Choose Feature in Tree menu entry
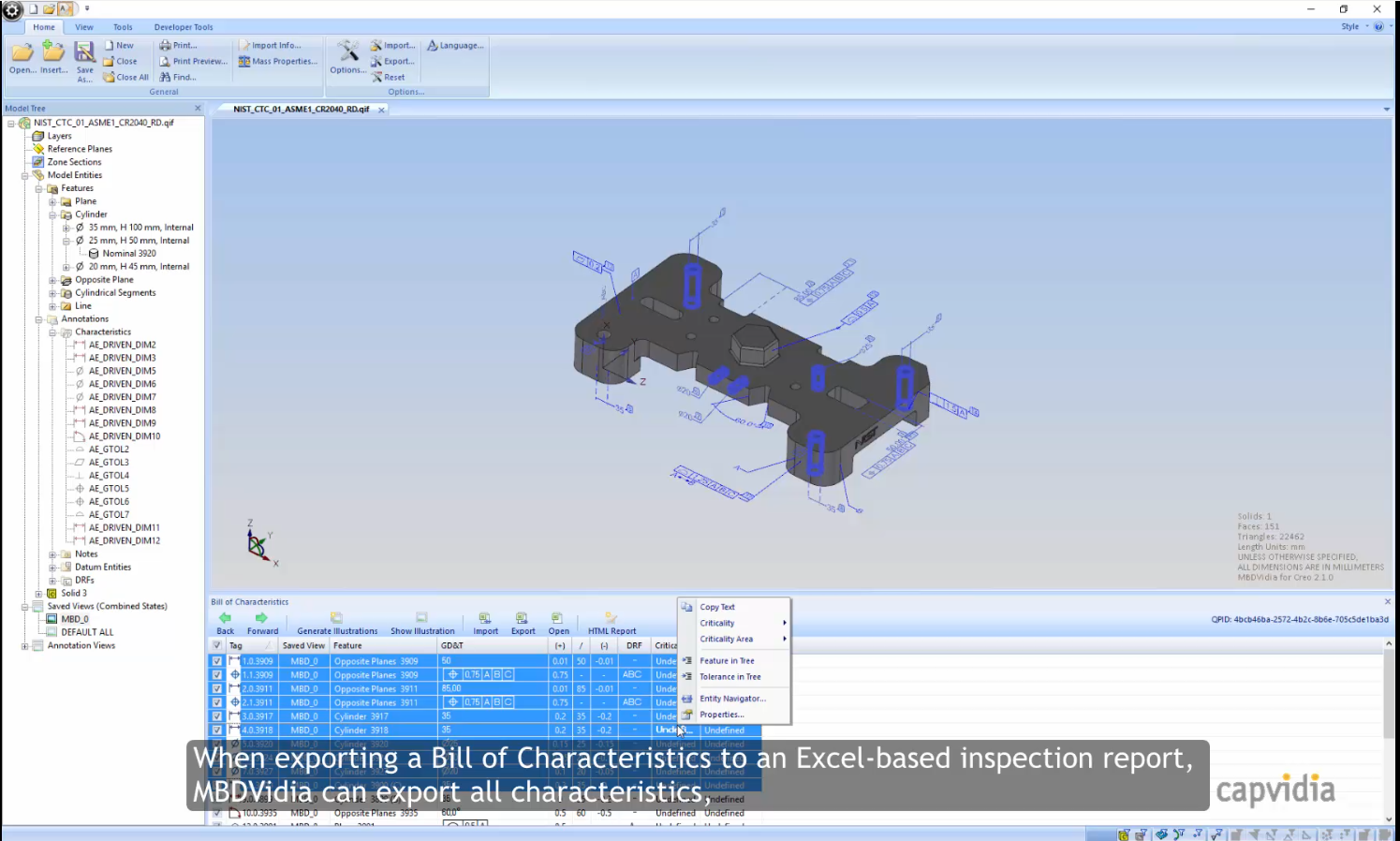Image resolution: width=1400 pixels, height=841 pixels. pyautogui.click(x=734, y=660)
